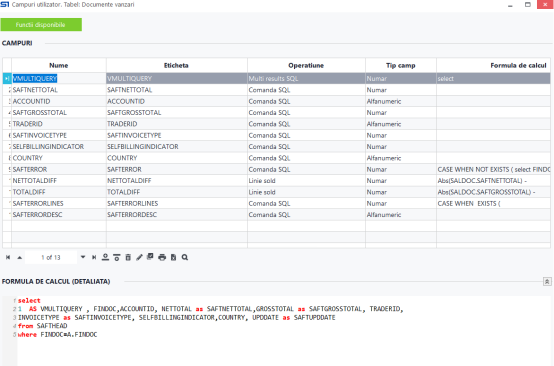This screenshot has width=554, height=366.
Task: Click the append row icon
Action: (105, 258)
